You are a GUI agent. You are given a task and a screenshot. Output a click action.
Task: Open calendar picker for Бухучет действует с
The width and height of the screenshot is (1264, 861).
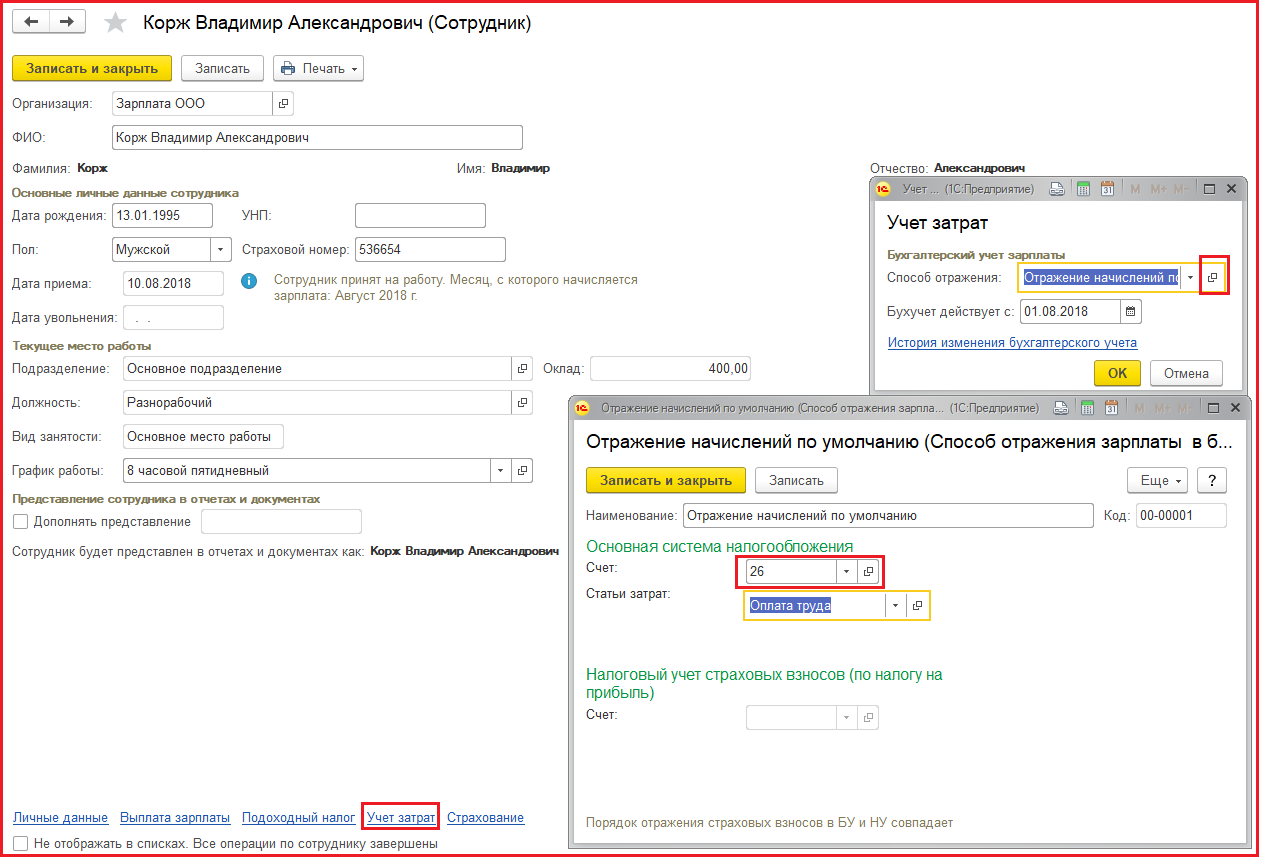click(1130, 311)
